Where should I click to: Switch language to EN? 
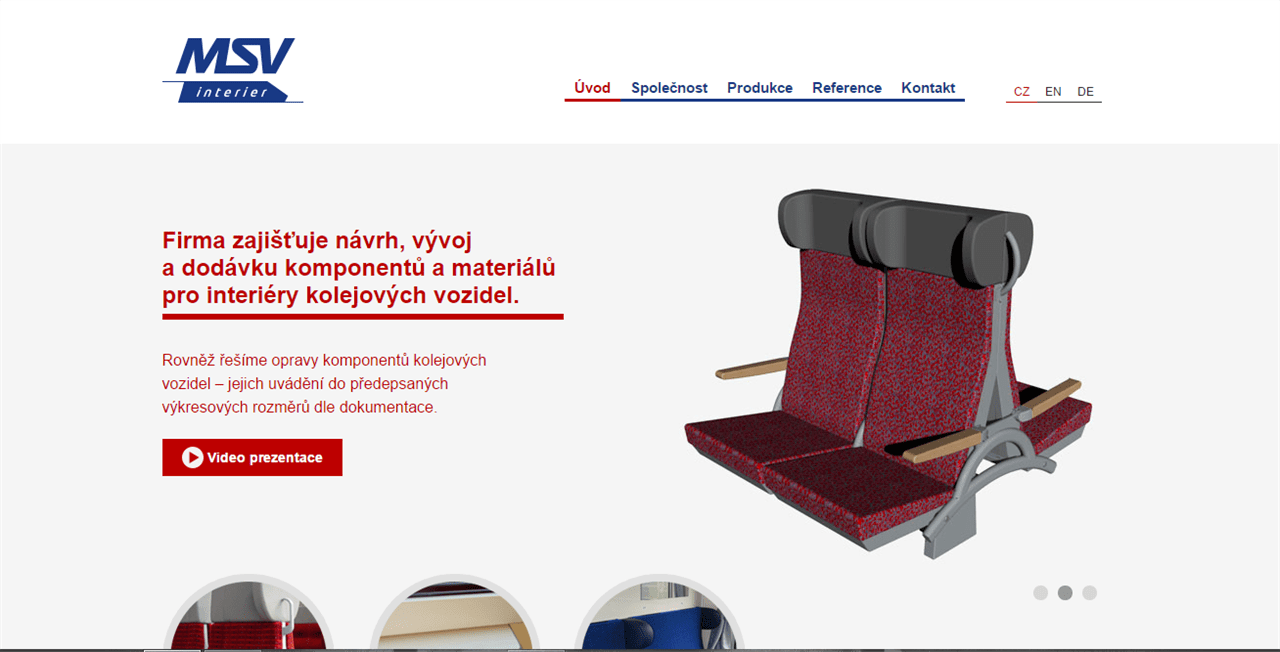[x=1053, y=91]
